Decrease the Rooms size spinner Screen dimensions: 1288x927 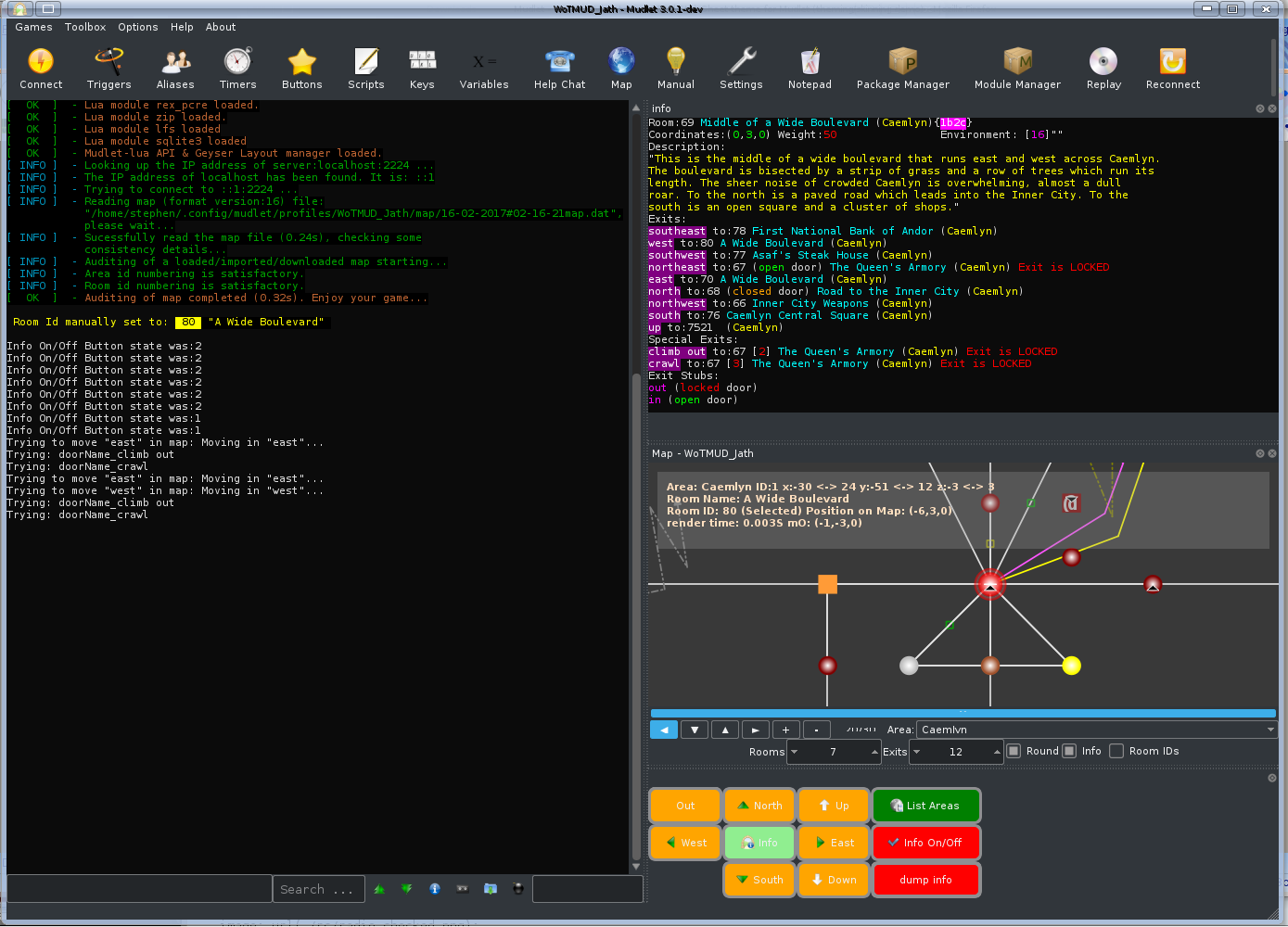pos(795,752)
